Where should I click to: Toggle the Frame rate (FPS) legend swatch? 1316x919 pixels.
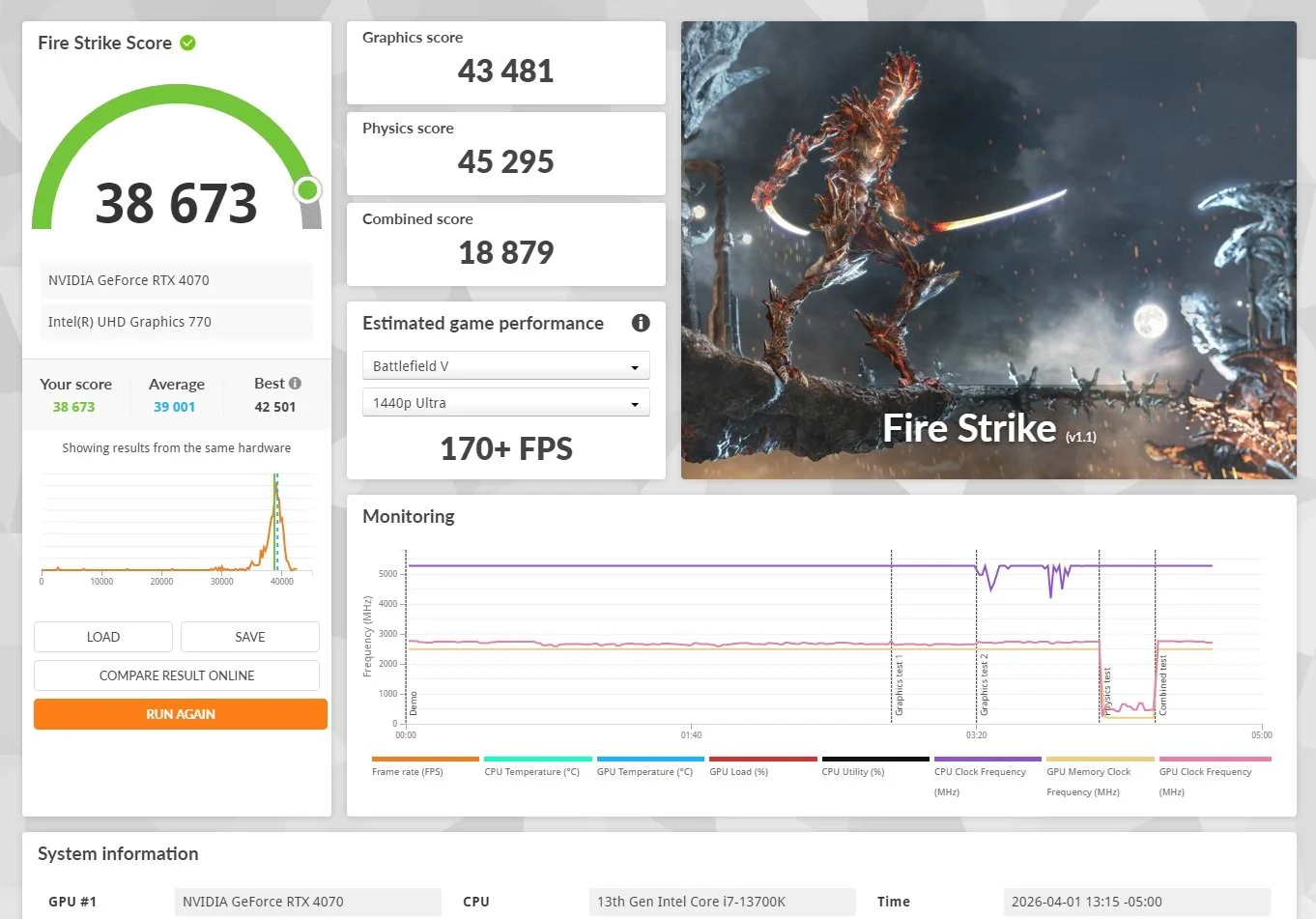coord(425,760)
